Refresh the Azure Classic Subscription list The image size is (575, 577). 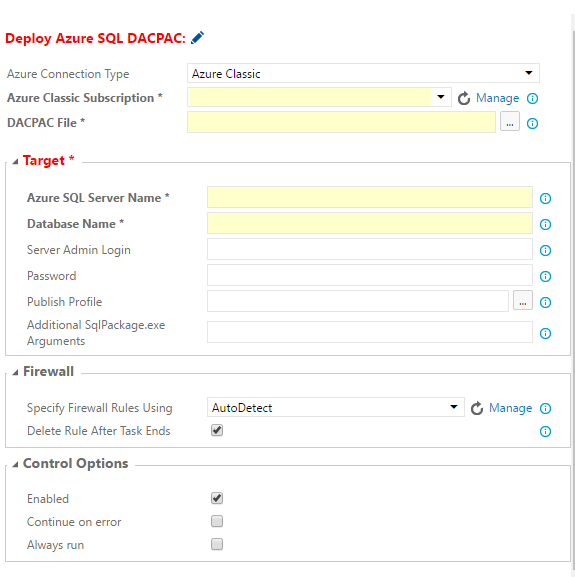click(464, 98)
